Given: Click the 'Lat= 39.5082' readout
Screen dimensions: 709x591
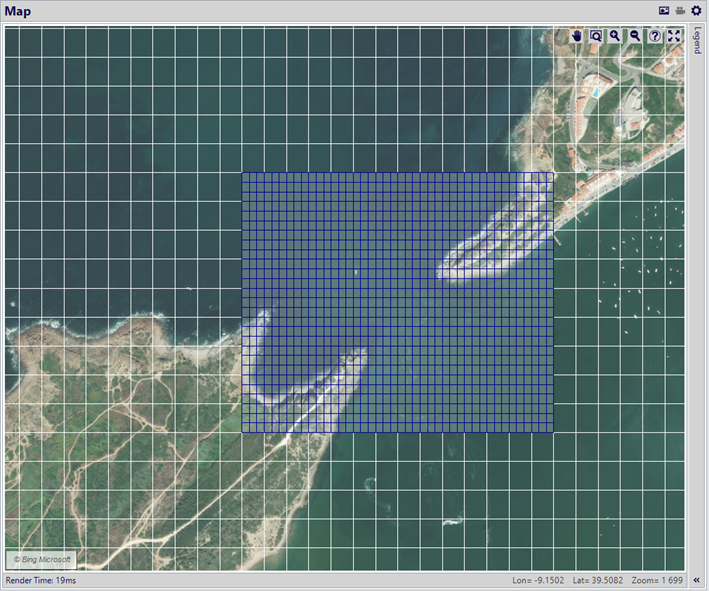Looking at the screenshot, I should click(x=598, y=580).
